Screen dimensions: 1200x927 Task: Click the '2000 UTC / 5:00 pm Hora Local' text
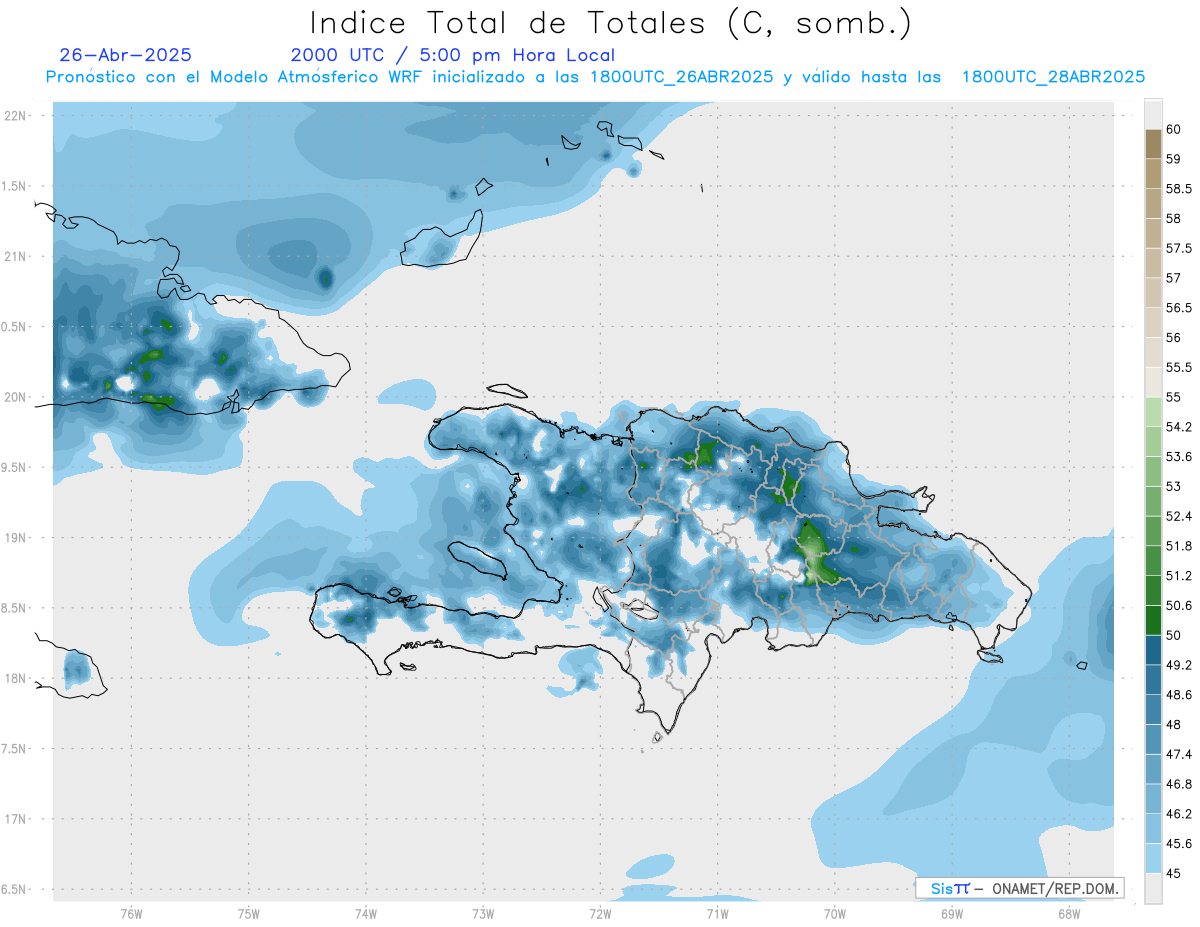pyautogui.click(x=453, y=56)
